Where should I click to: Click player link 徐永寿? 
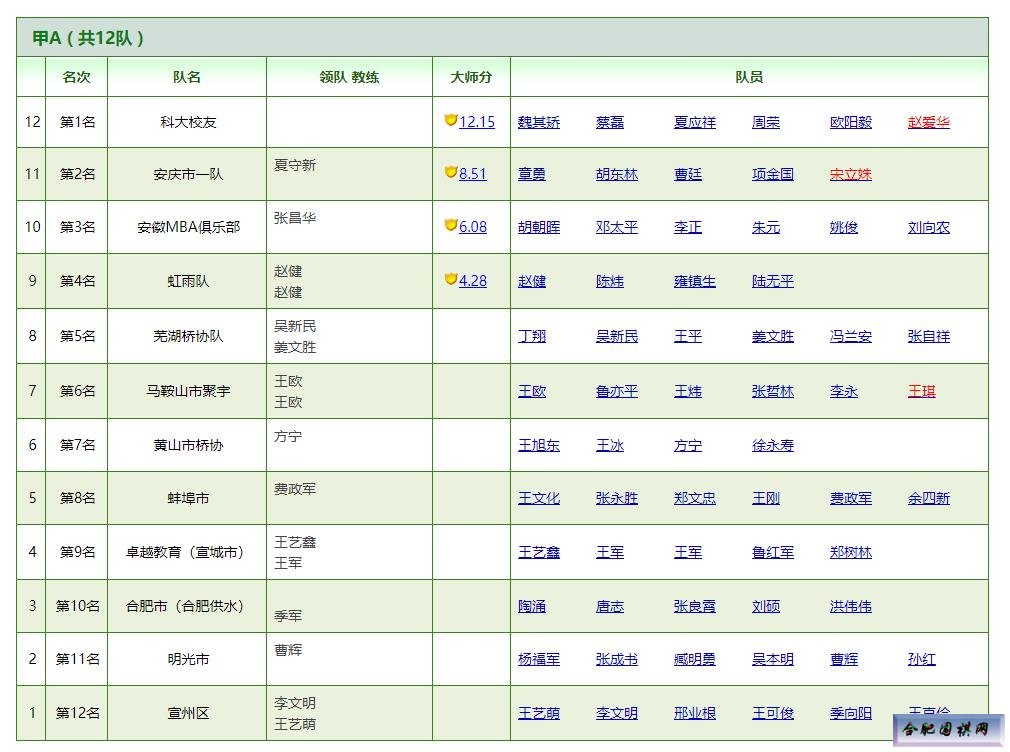coord(772,445)
